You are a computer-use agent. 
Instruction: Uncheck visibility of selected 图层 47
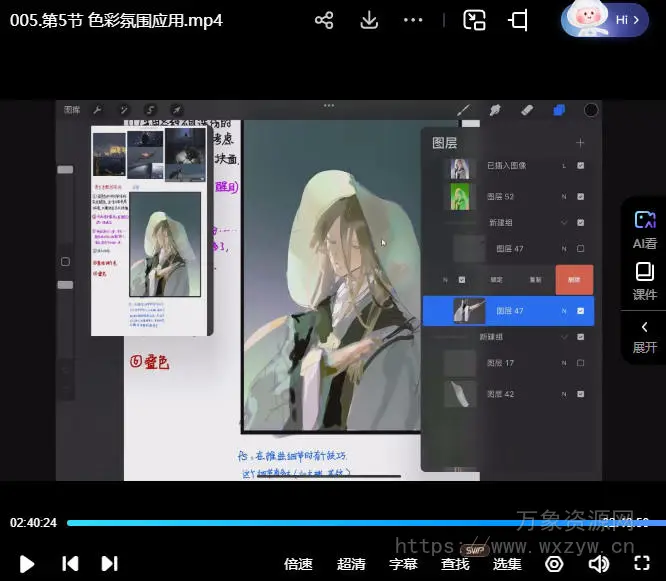pyautogui.click(x=581, y=311)
